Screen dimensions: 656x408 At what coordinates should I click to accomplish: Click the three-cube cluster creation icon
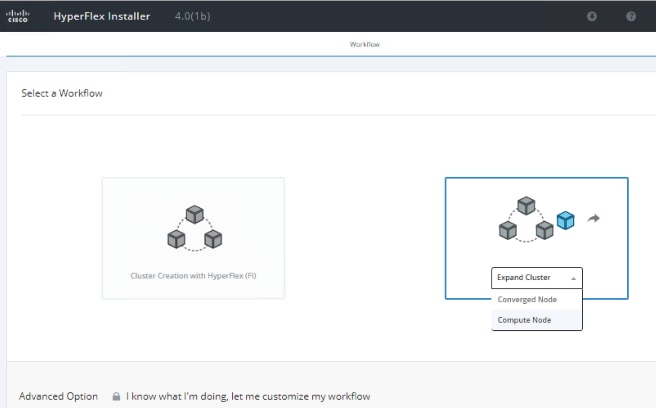click(195, 228)
